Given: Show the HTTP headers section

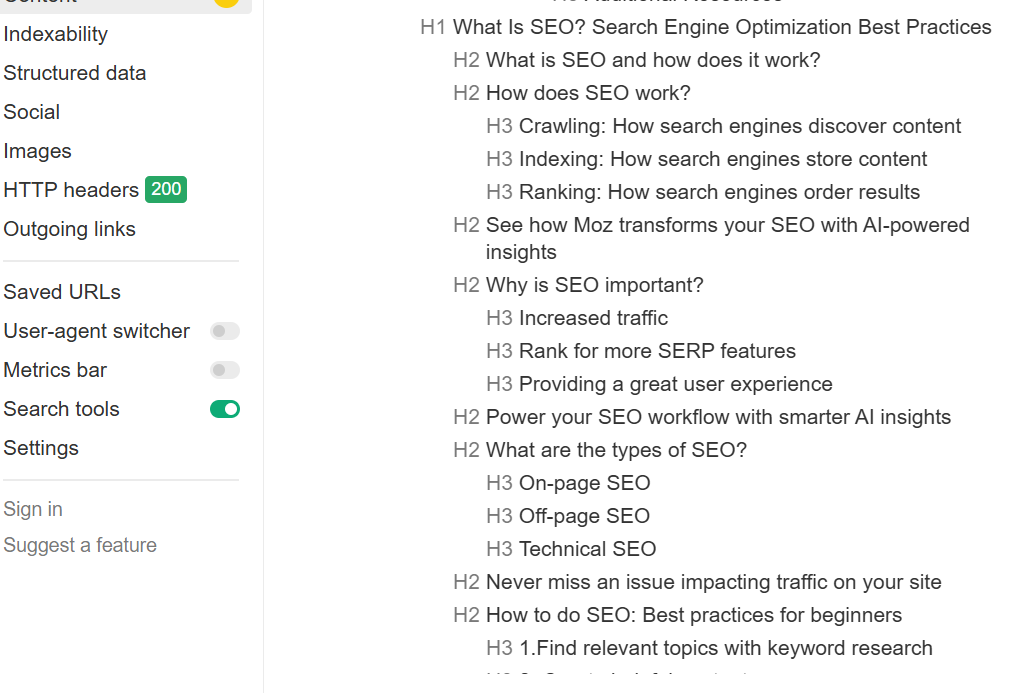Looking at the screenshot, I should click(71, 190).
